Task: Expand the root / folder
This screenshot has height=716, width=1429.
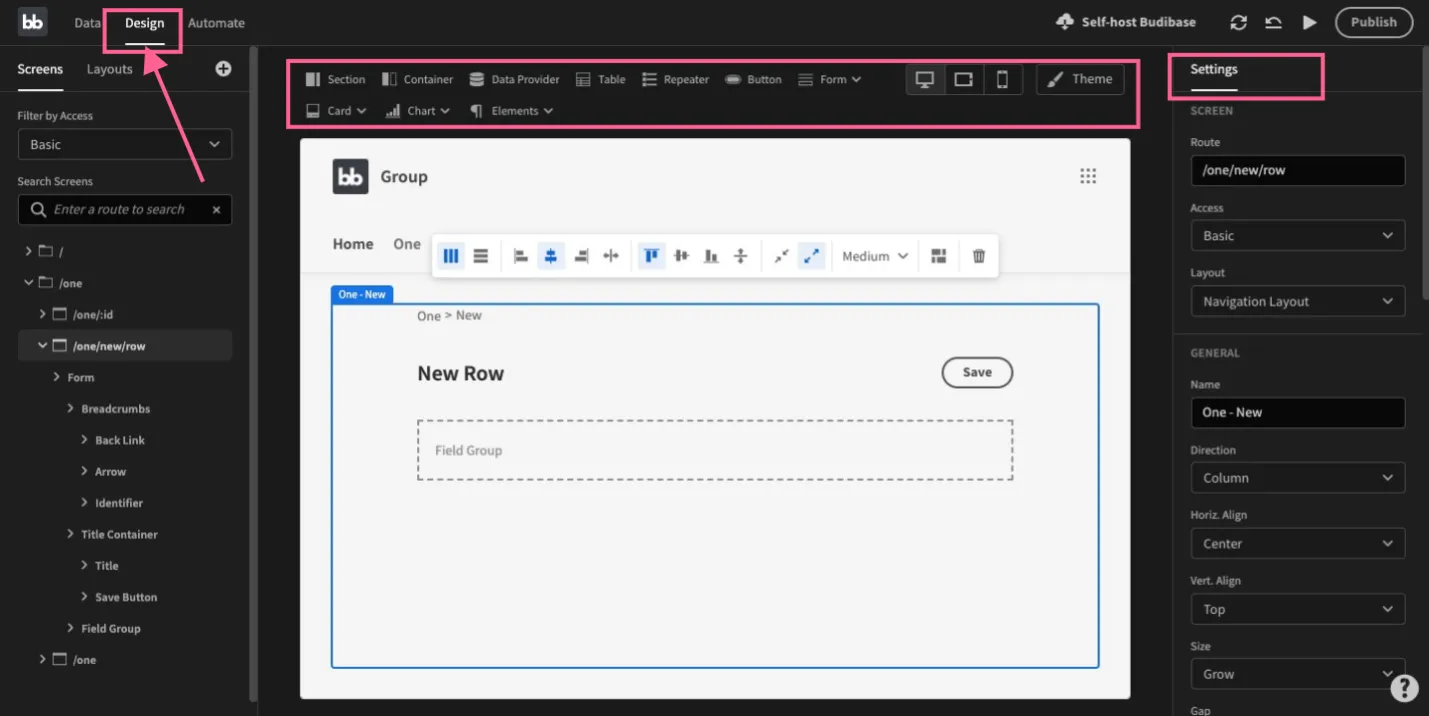Action: [29, 251]
